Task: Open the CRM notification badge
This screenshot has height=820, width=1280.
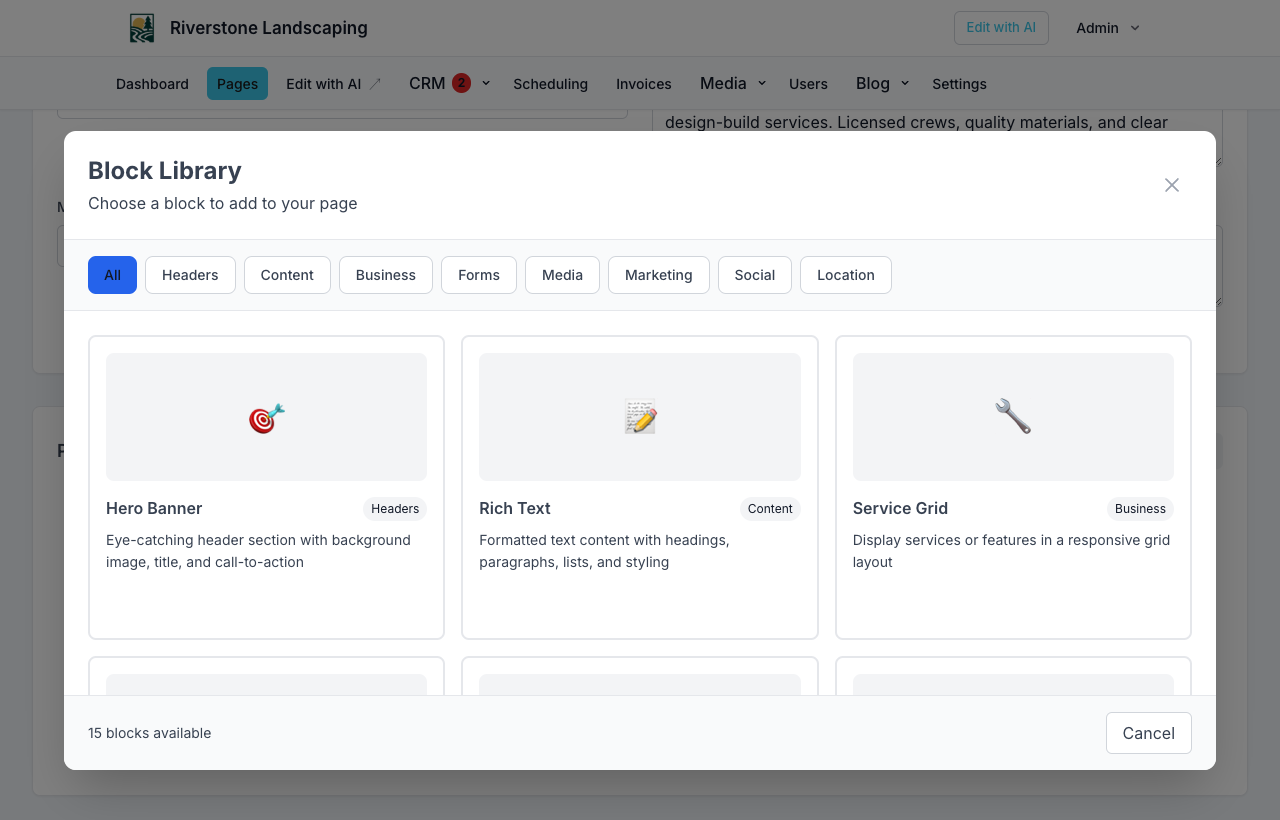Action: click(461, 83)
